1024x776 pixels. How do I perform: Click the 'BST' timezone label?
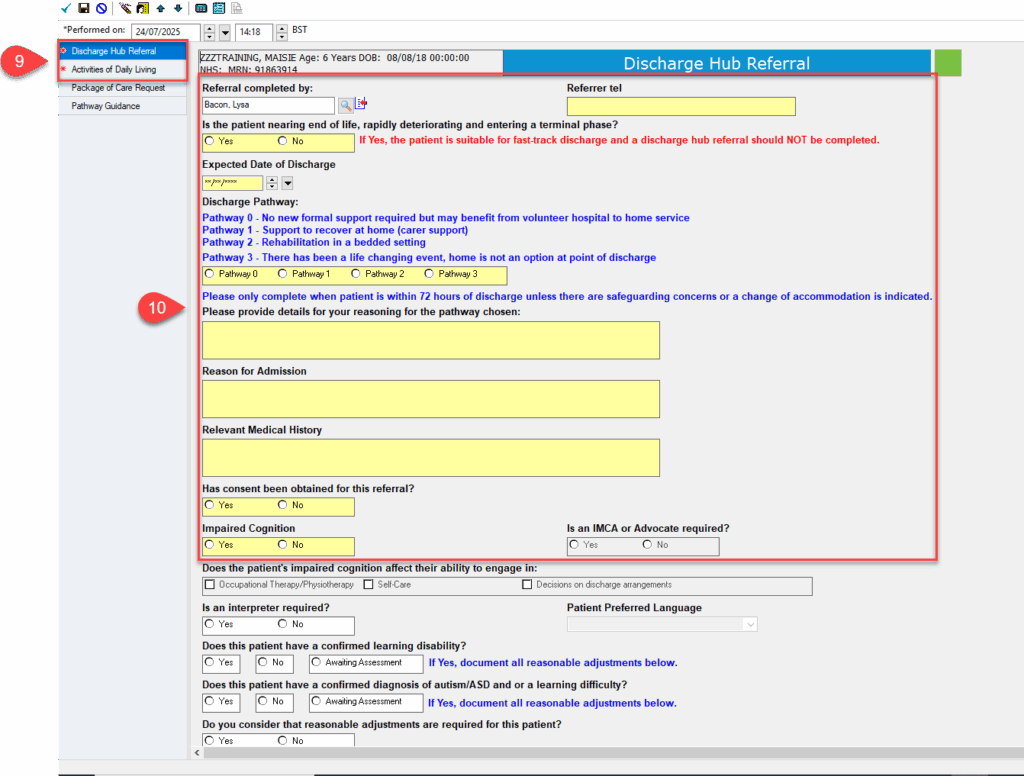tap(300, 30)
